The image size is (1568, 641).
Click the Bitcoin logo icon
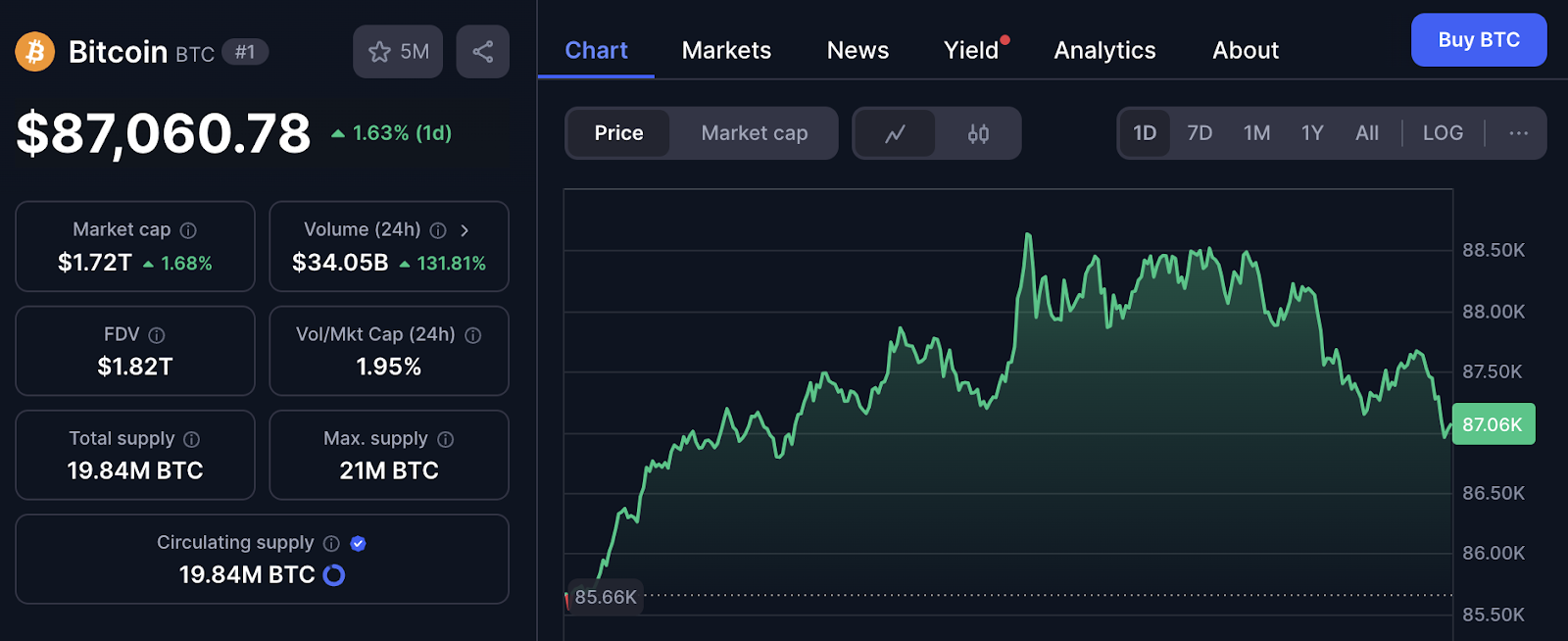click(x=34, y=52)
